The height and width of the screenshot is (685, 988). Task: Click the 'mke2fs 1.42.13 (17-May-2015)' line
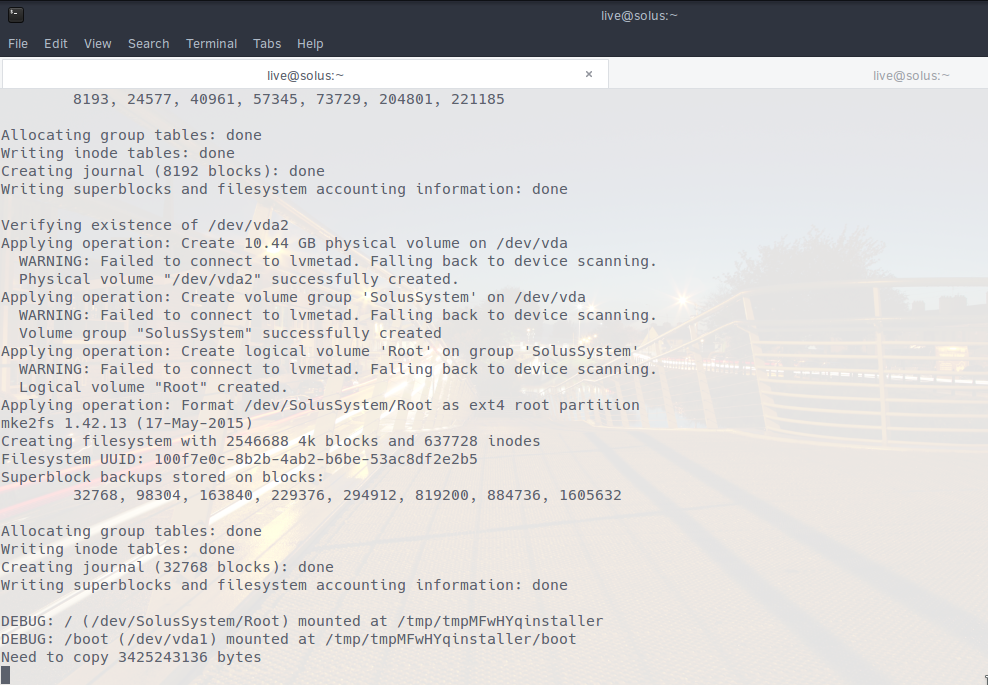coord(127,423)
